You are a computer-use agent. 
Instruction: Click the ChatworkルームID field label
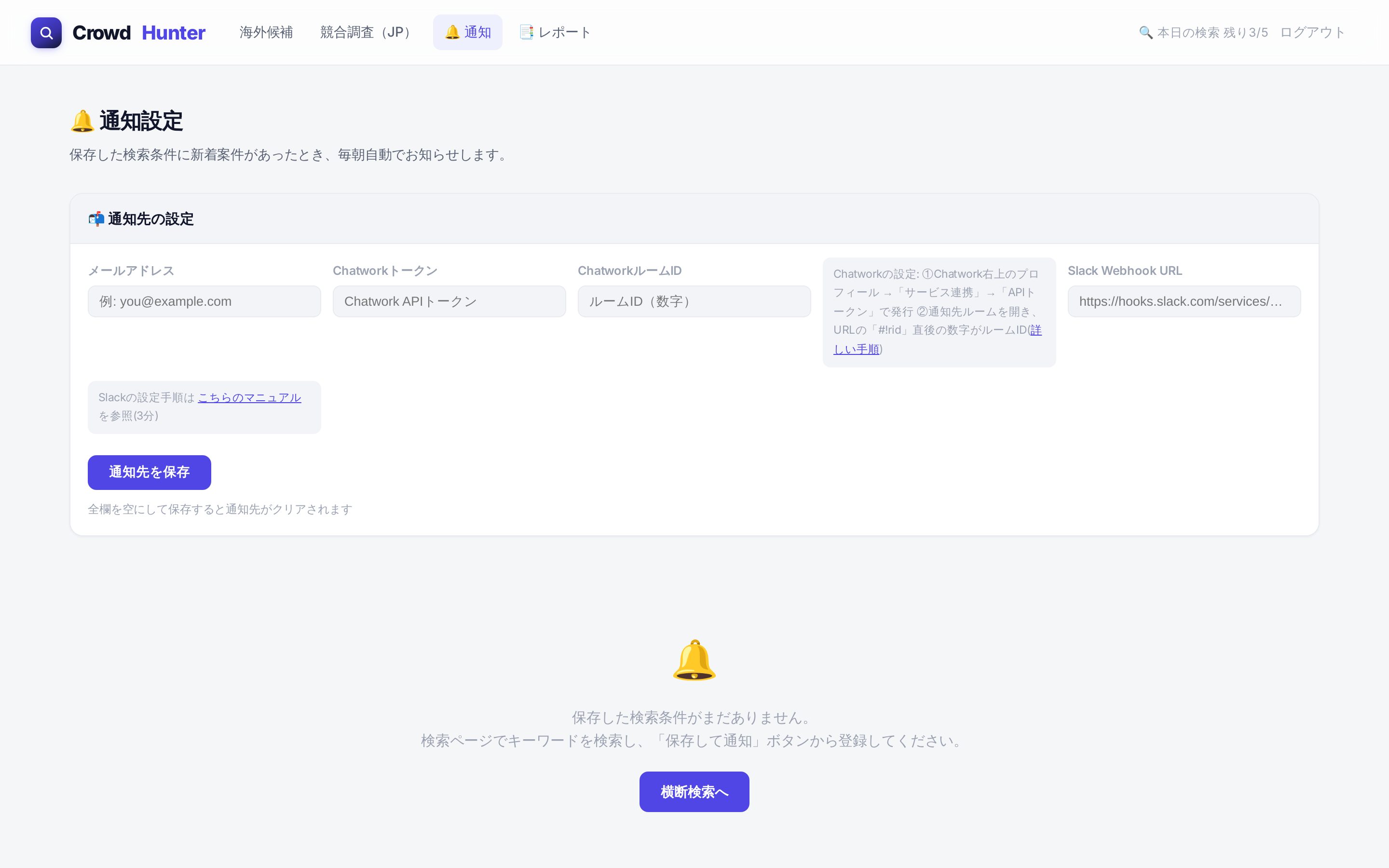click(x=630, y=271)
